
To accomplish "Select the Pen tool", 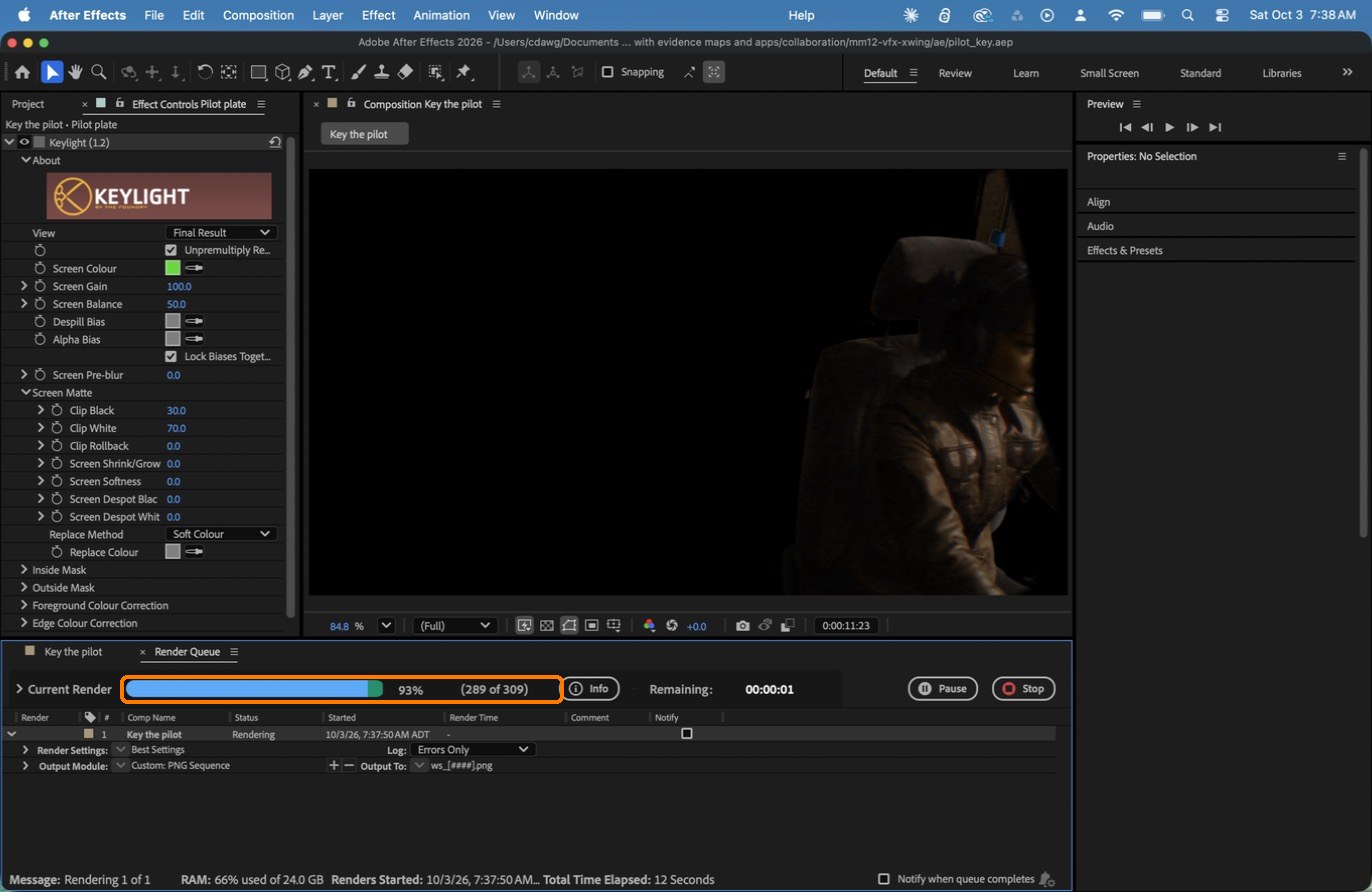I will click(x=305, y=72).
